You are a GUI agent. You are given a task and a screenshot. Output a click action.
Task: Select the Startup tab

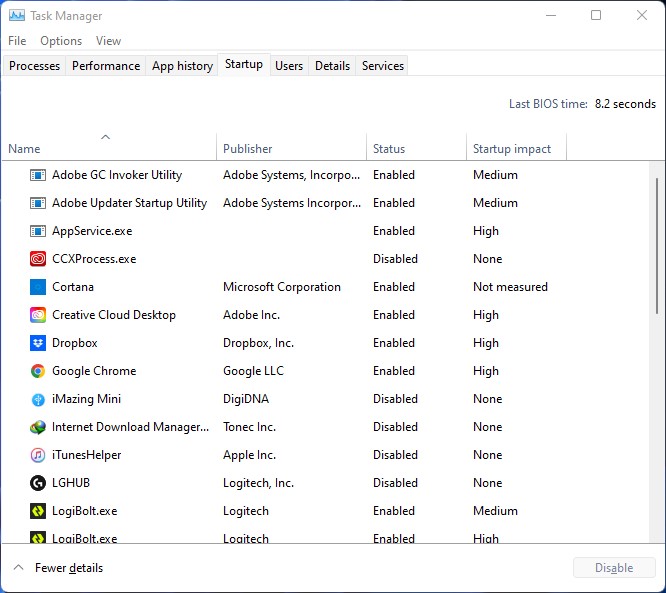244,65
